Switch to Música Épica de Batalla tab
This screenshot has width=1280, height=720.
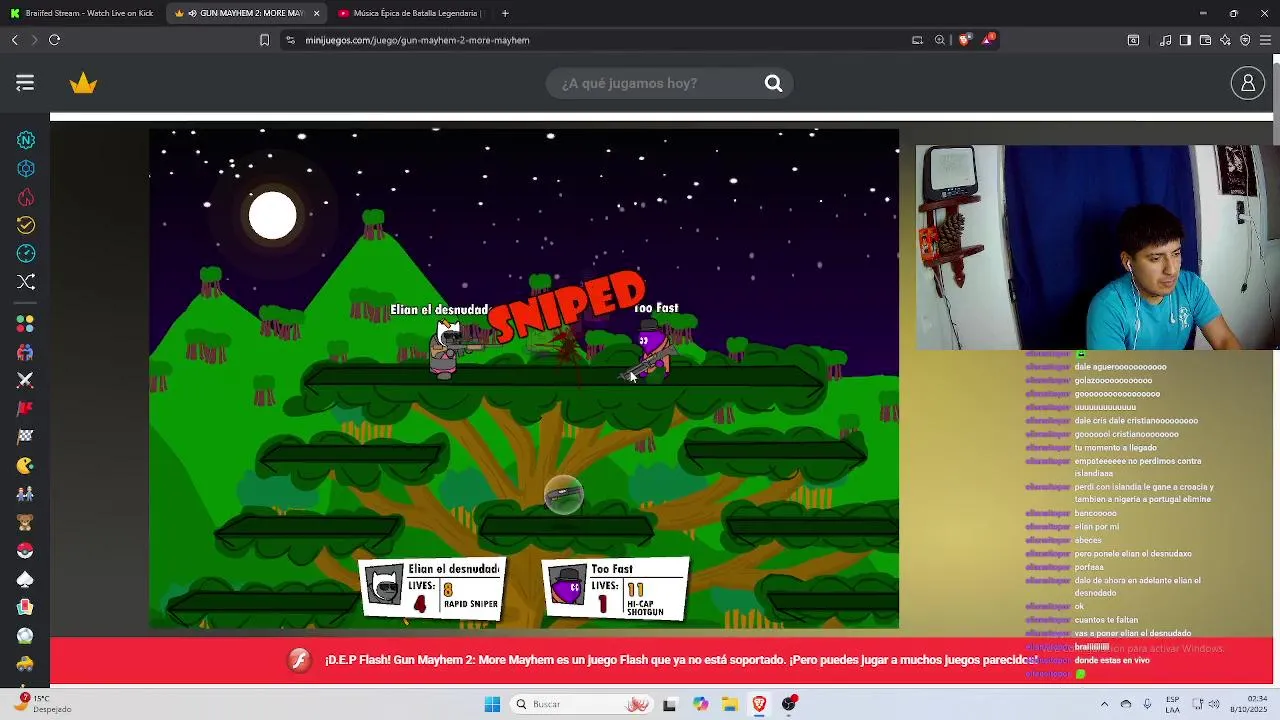410,13
